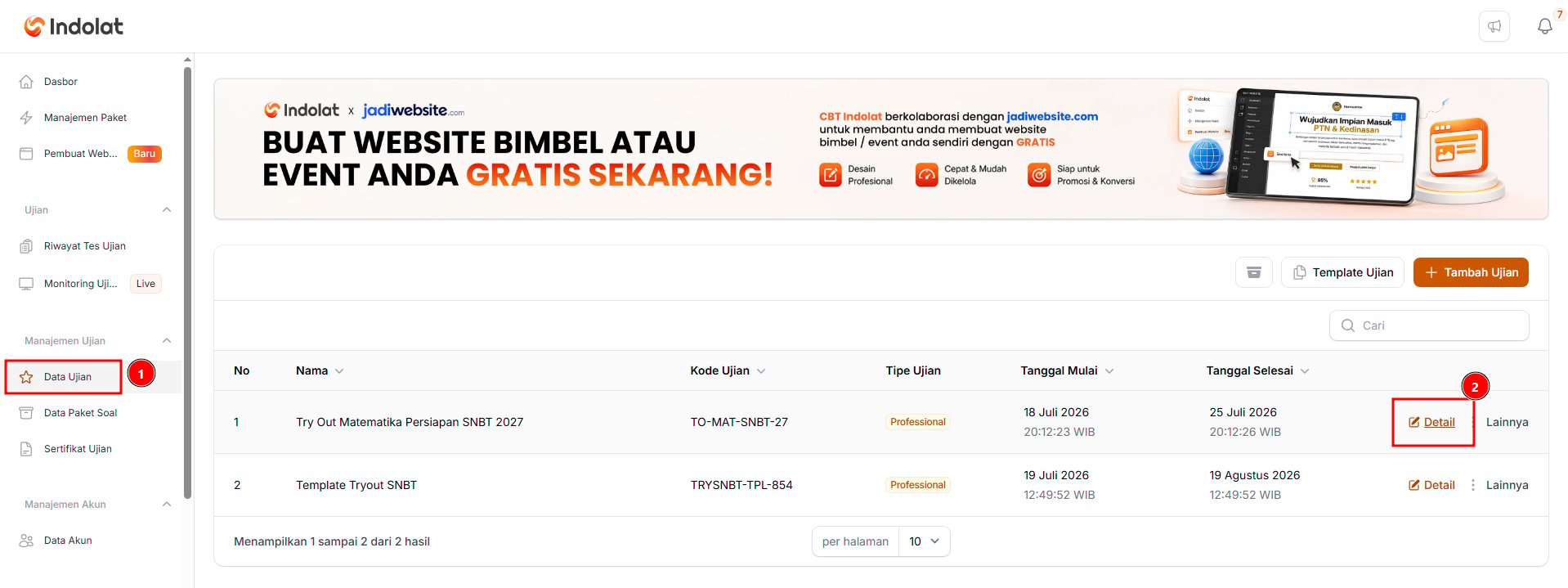Click the Data Paket Soal archive icon
Screen dimensions: 1568x588
click(26, 413)
